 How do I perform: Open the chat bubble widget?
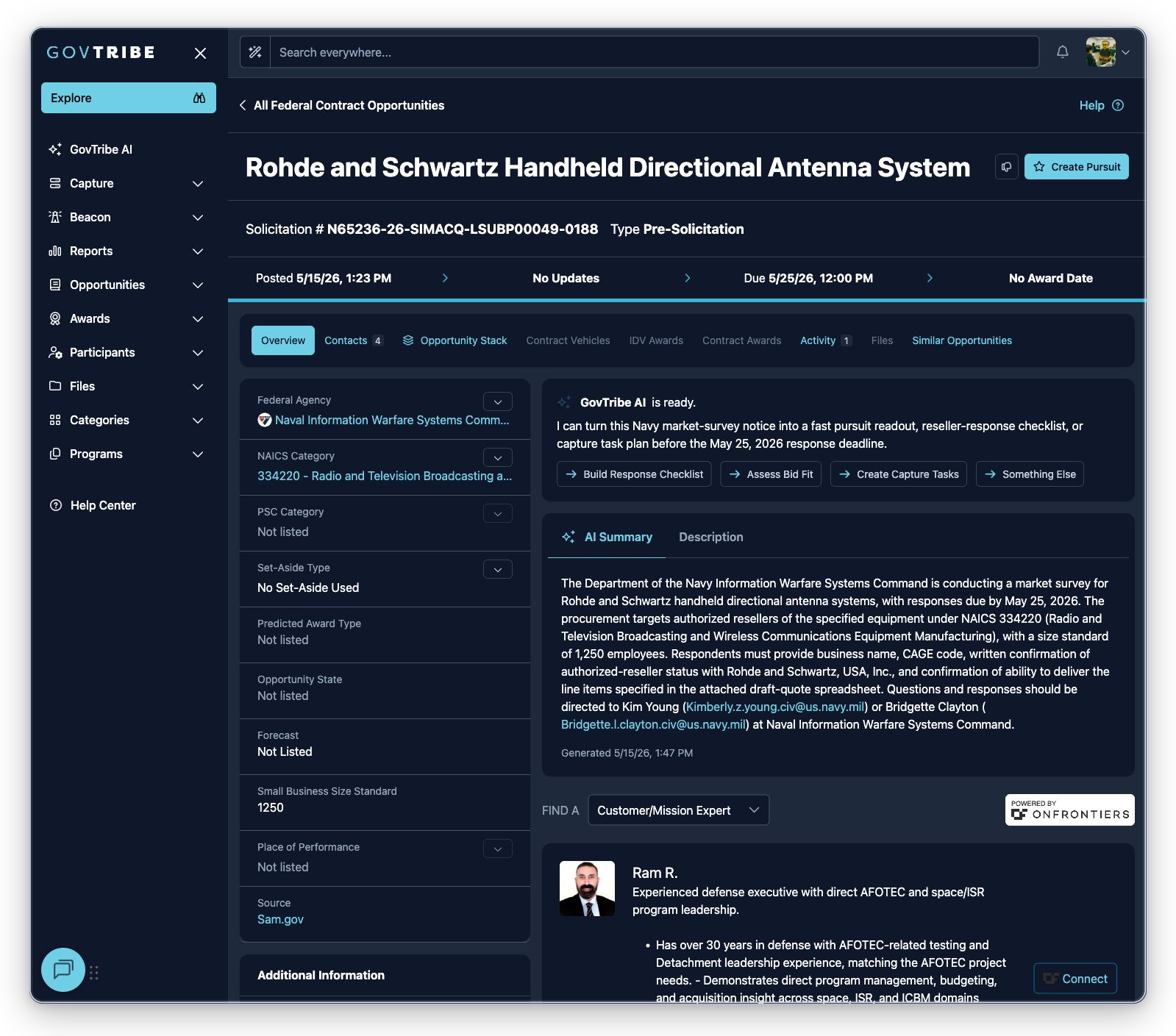click(x=63, y=970)
